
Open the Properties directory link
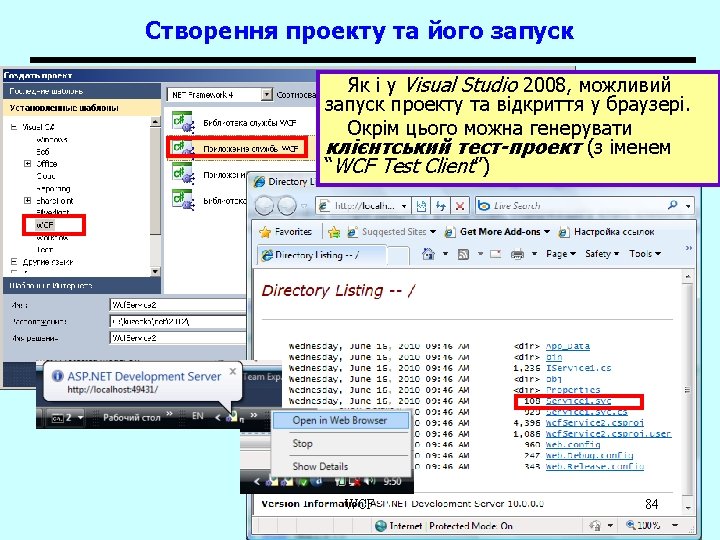tap(573, 390)
